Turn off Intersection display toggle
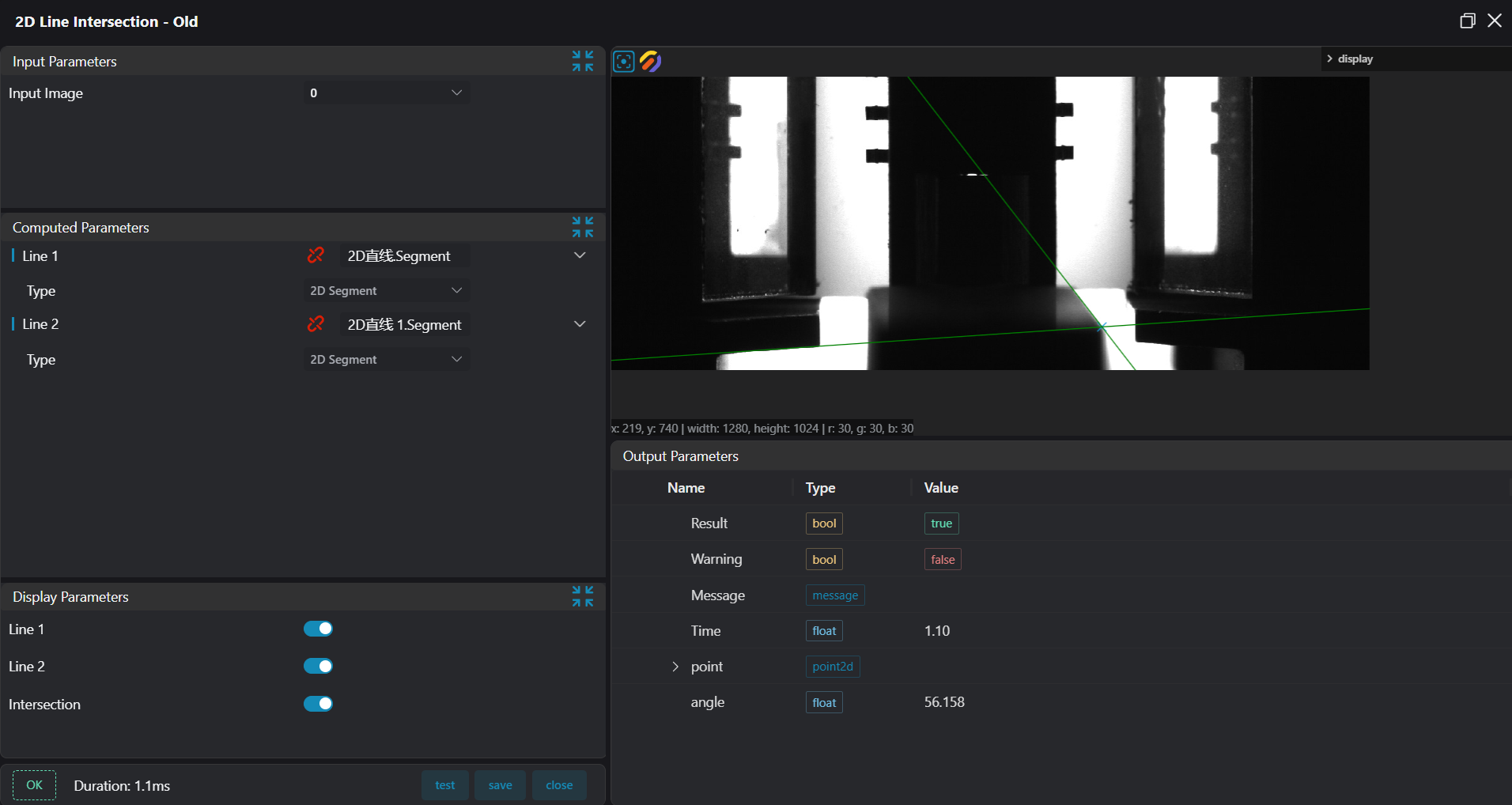 (x=318, y=704)
